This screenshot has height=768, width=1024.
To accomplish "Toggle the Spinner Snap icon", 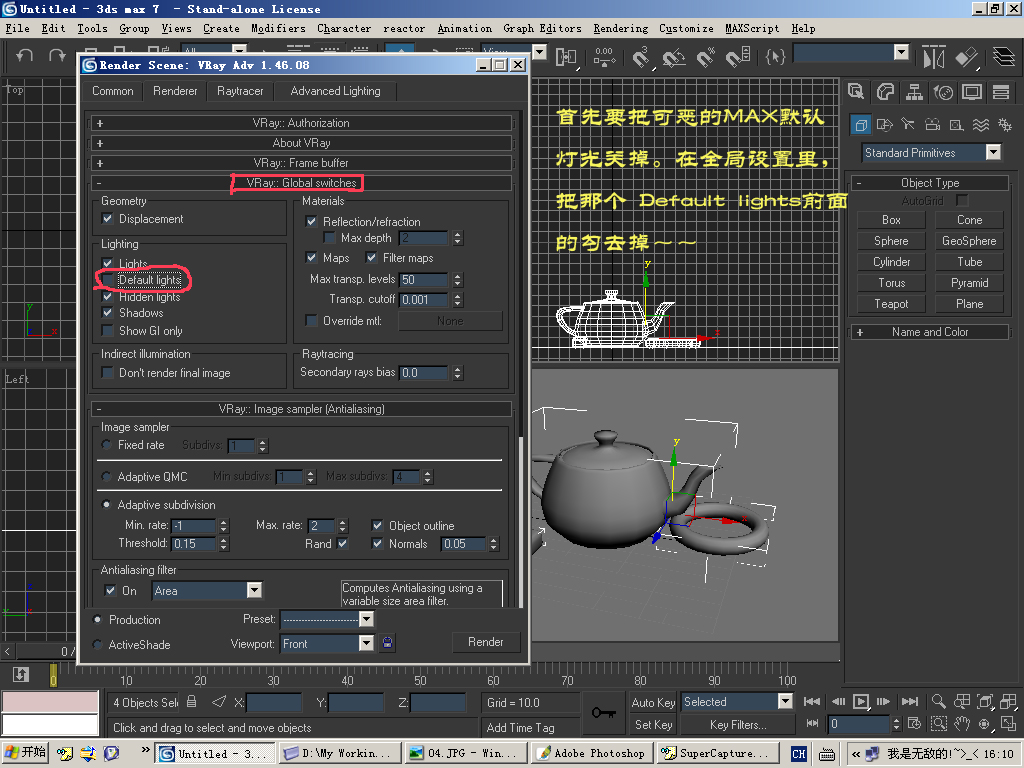I will click(738, 57).
